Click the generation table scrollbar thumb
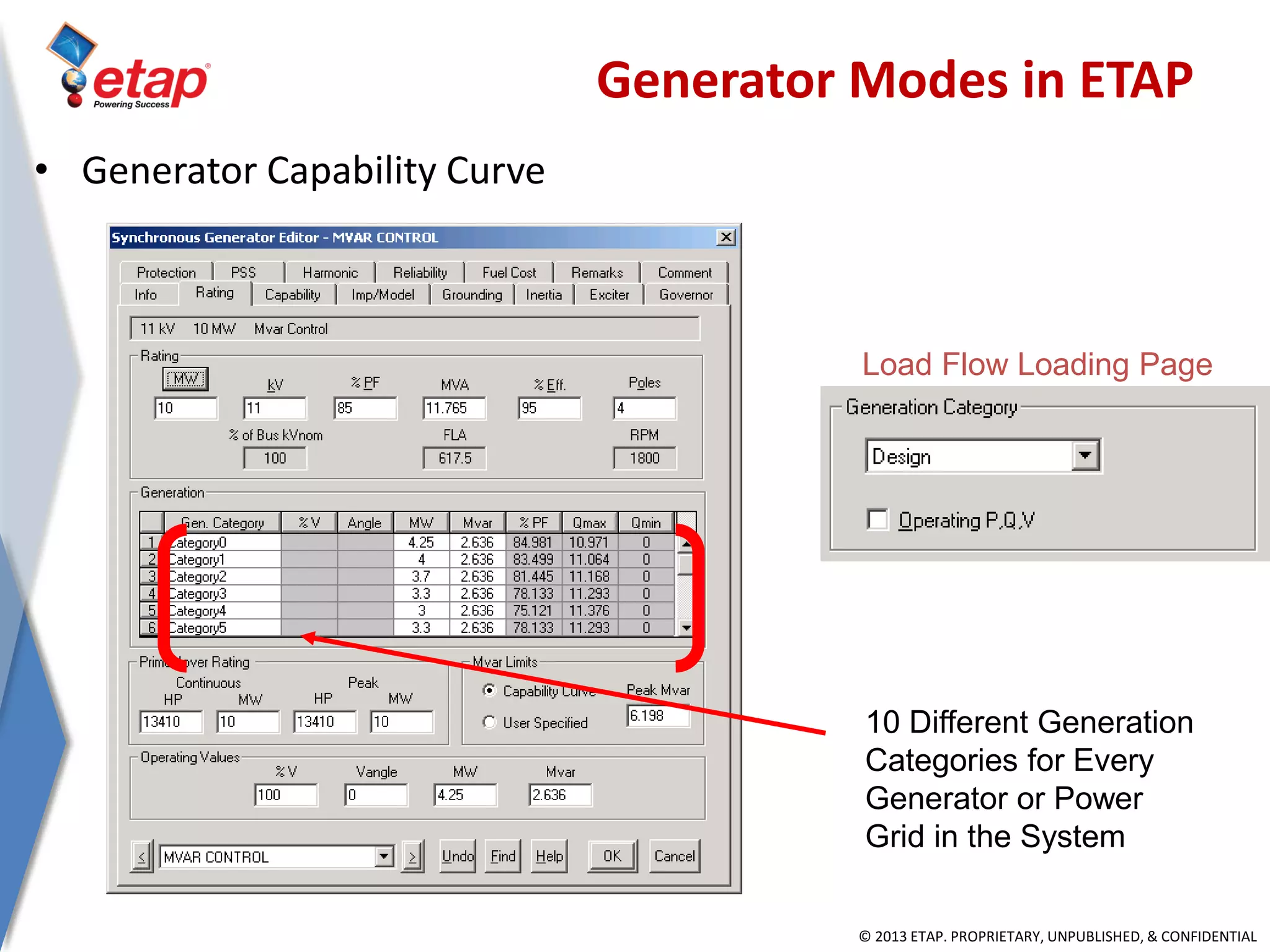Image resolution: width=1270 pixels, height=952 pixels. coord(685,564)
